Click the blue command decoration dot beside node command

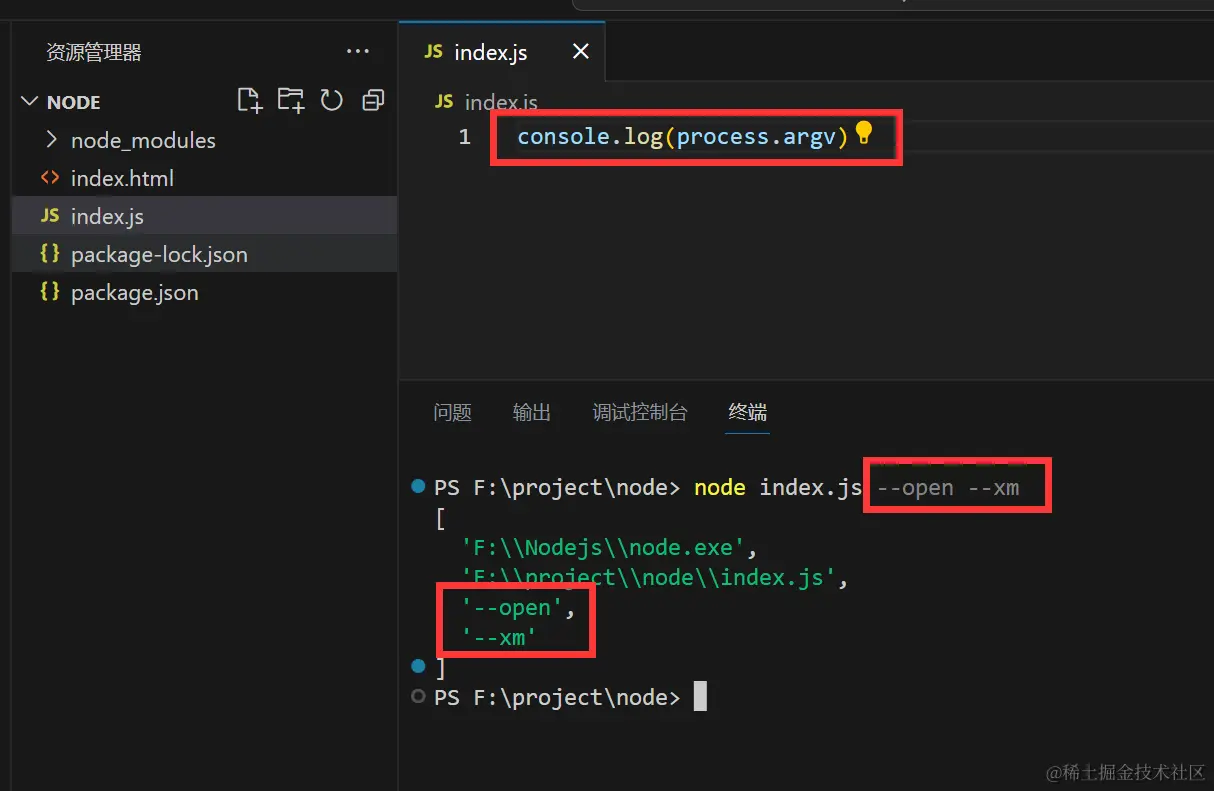pos(418,486)
